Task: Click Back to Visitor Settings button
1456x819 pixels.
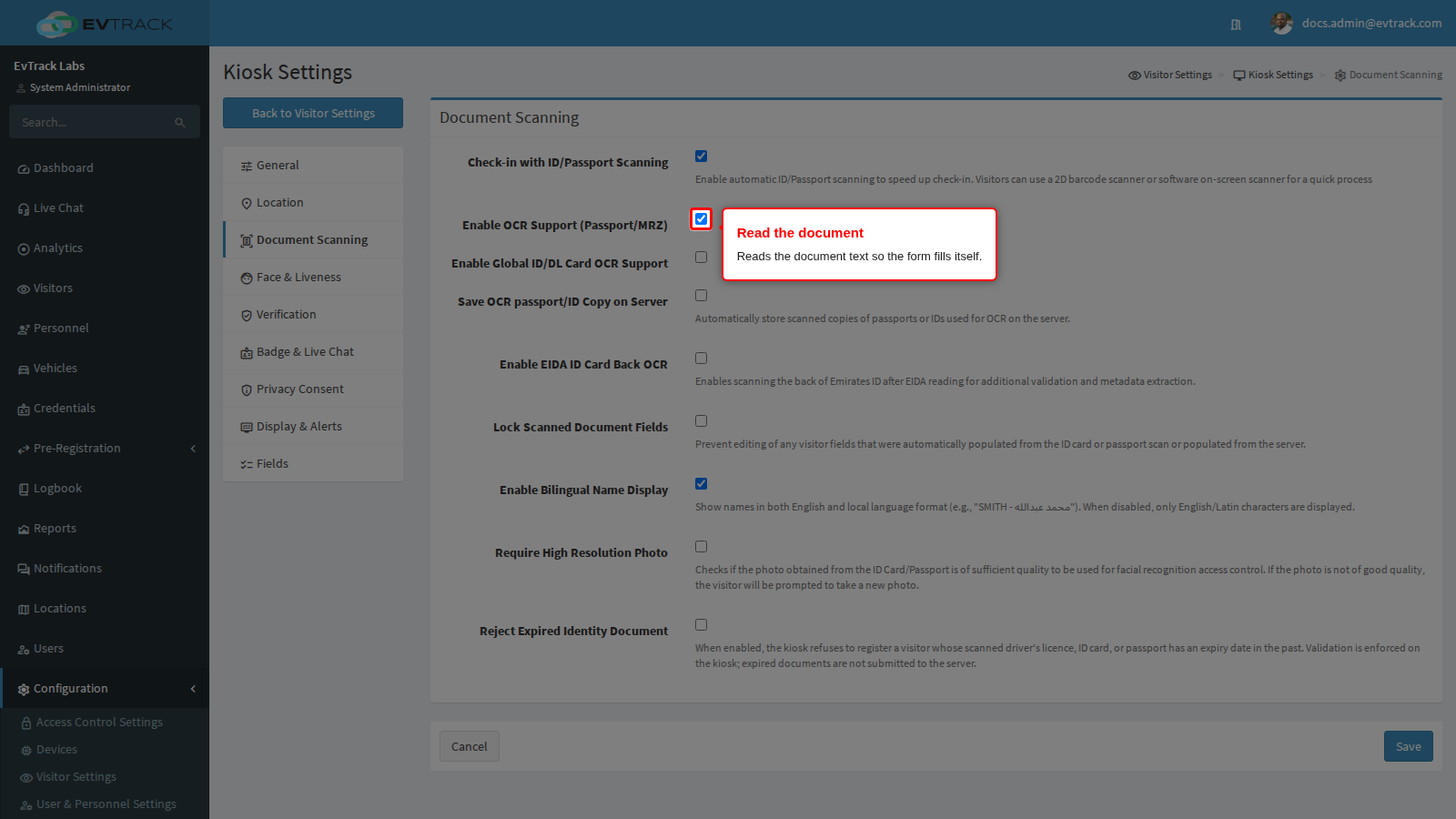Action: pos(313,113)
